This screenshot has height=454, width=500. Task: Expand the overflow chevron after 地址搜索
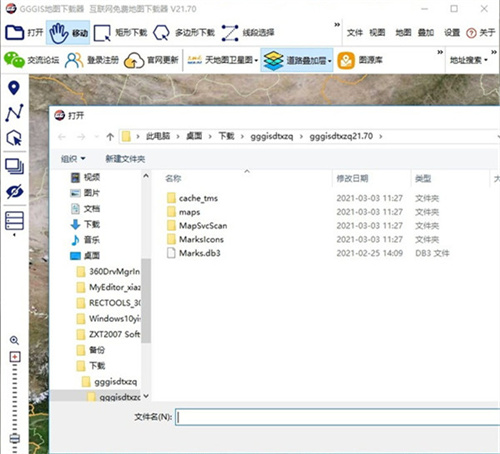click(494, 52)
